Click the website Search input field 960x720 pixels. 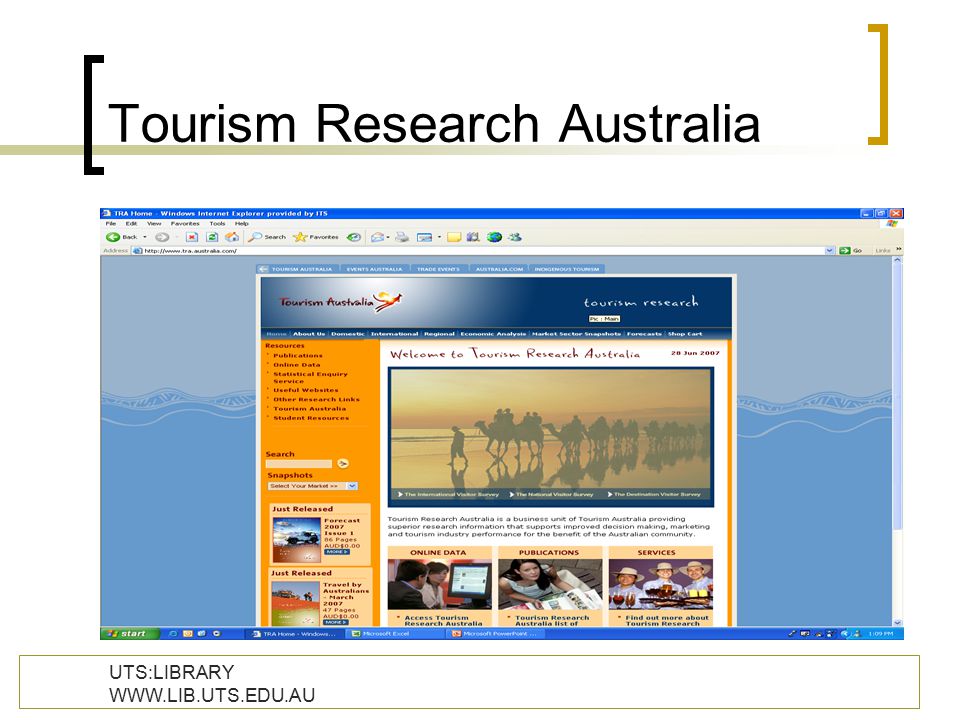299,464
